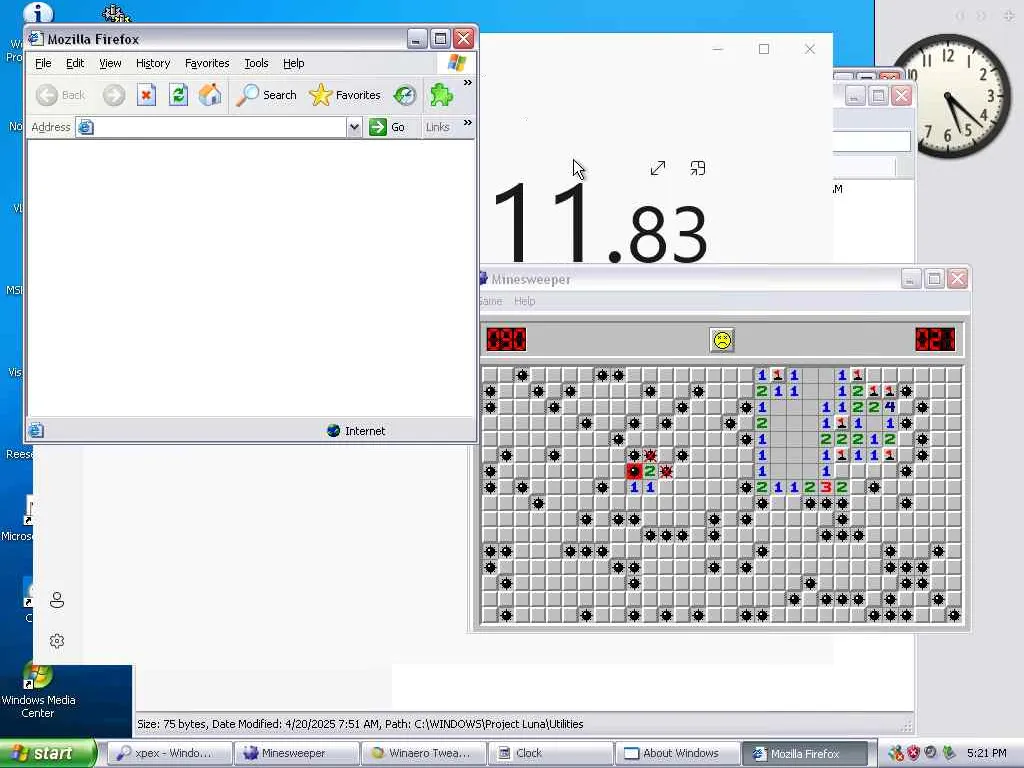Click inside the Address input field
Image resolution: width=1024 pixels, height=768 pixels.
click(x=212, y=127)
